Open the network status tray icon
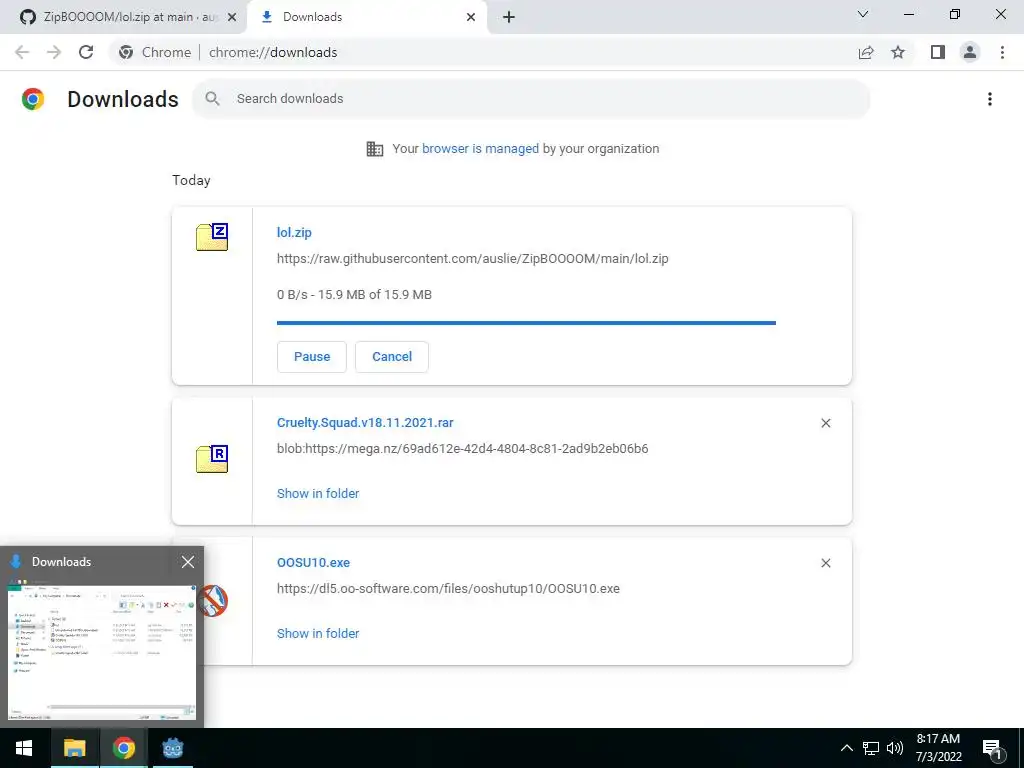Viewport: 1024px width, 768px height. tap(871, 748)
